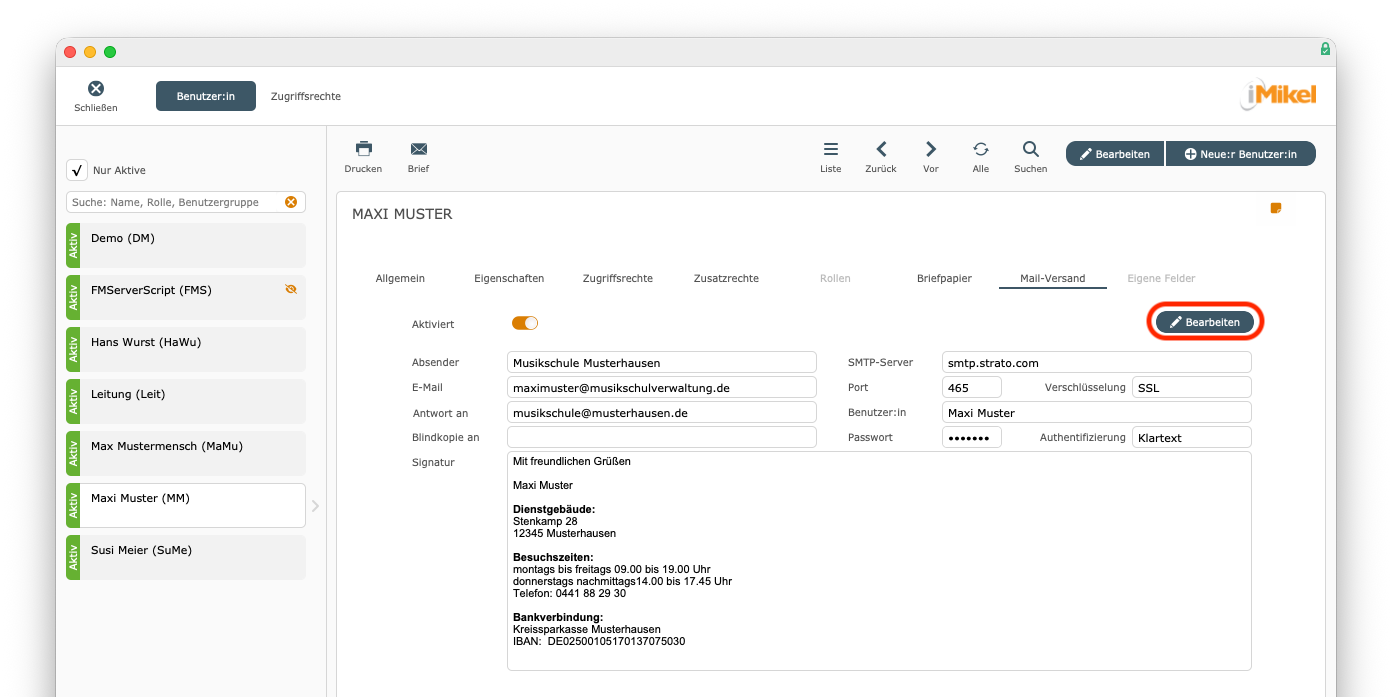Select user Hans Wurst (HaWu)

[186, 349]
